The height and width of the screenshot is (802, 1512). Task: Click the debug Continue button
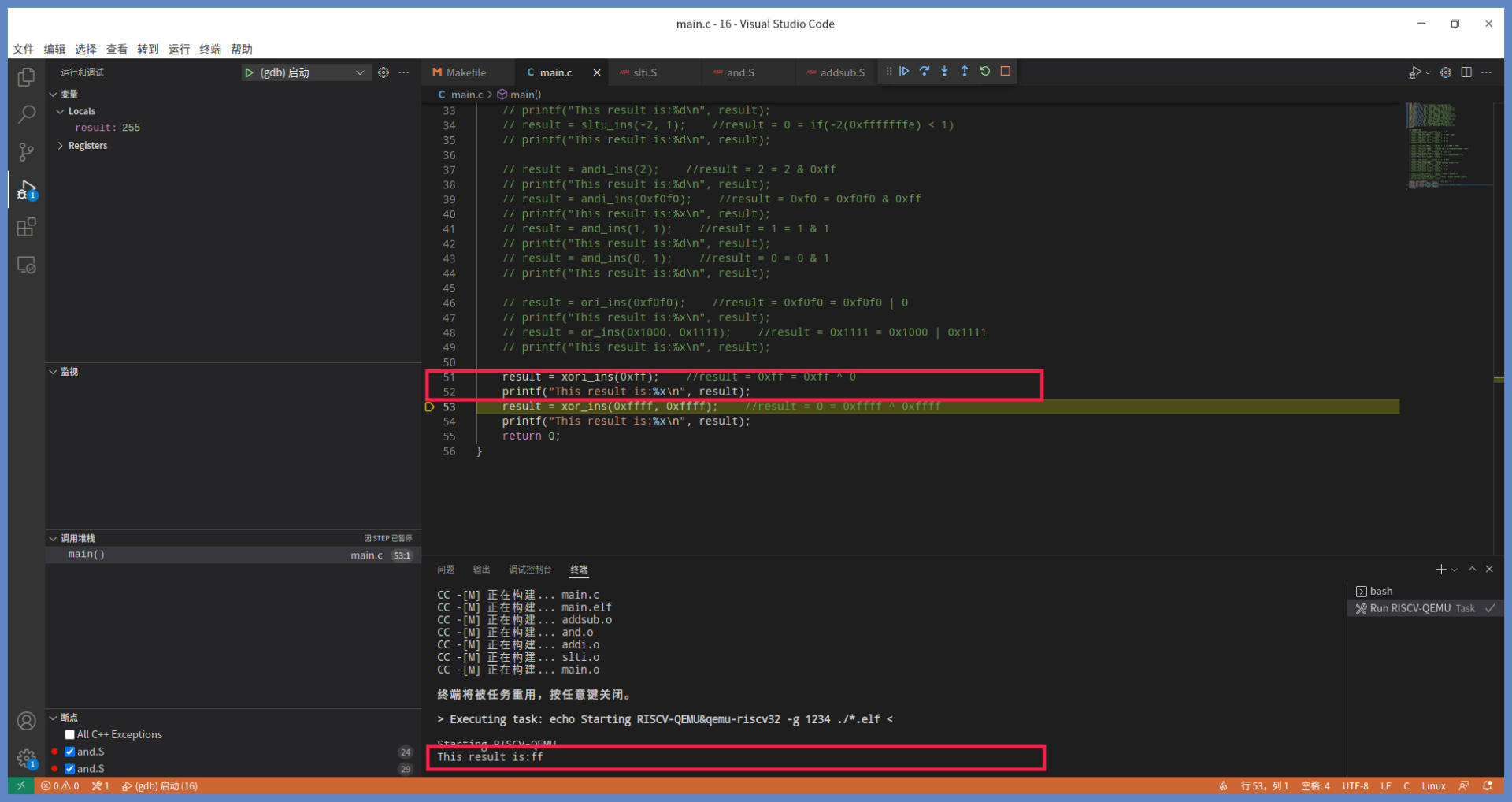coord(904,72)
